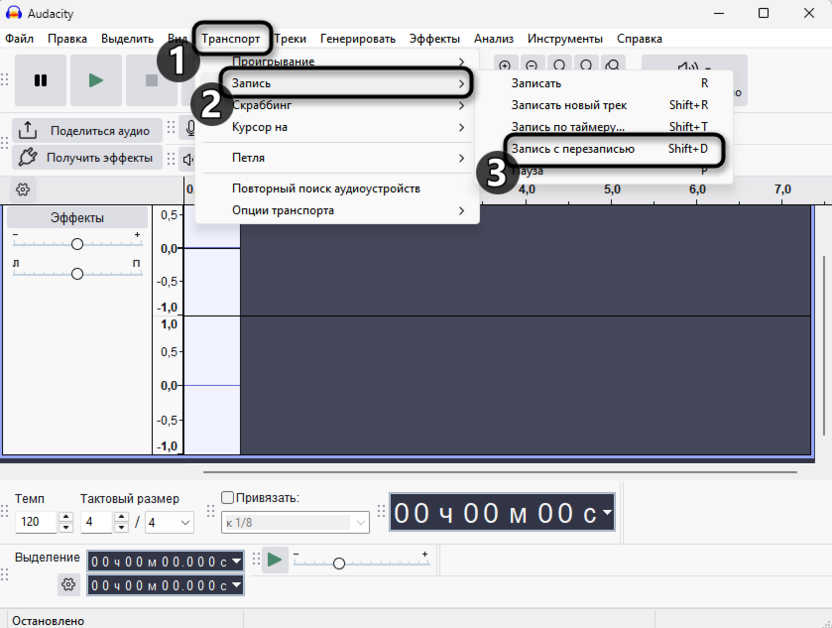Click the Pause transport button

pyautogui.click(x=40, y=81)
